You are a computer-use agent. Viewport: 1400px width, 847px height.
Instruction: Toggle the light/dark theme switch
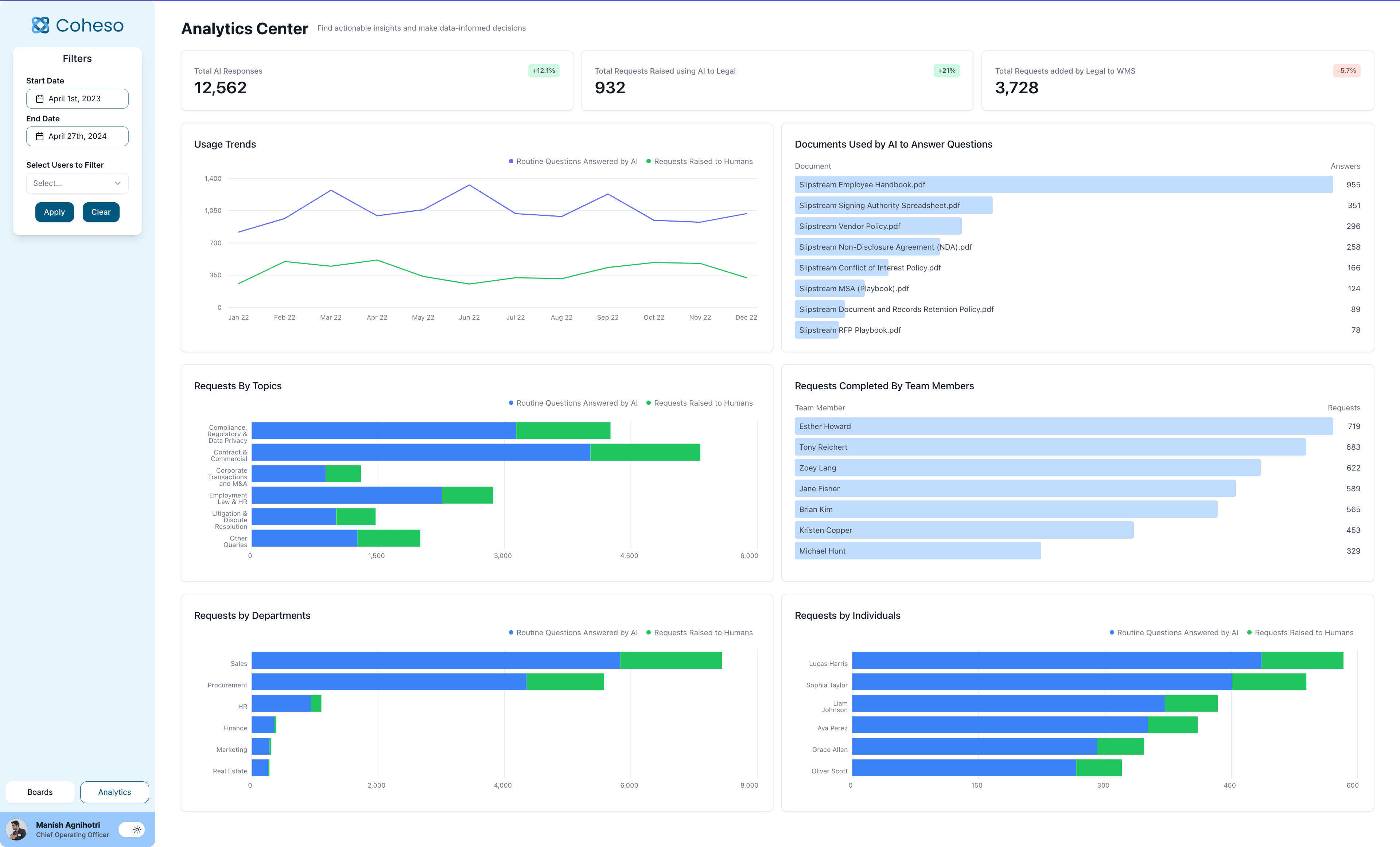tap(132, 830)
